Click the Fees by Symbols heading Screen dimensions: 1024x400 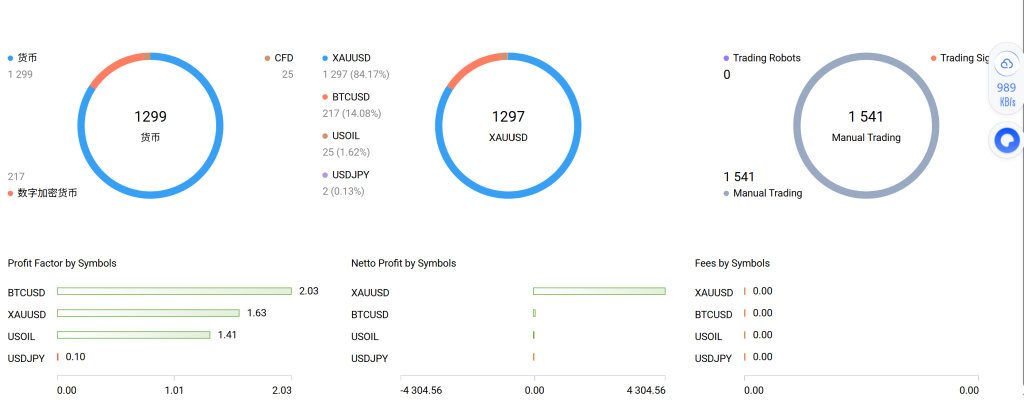click(x=733, y=263)
